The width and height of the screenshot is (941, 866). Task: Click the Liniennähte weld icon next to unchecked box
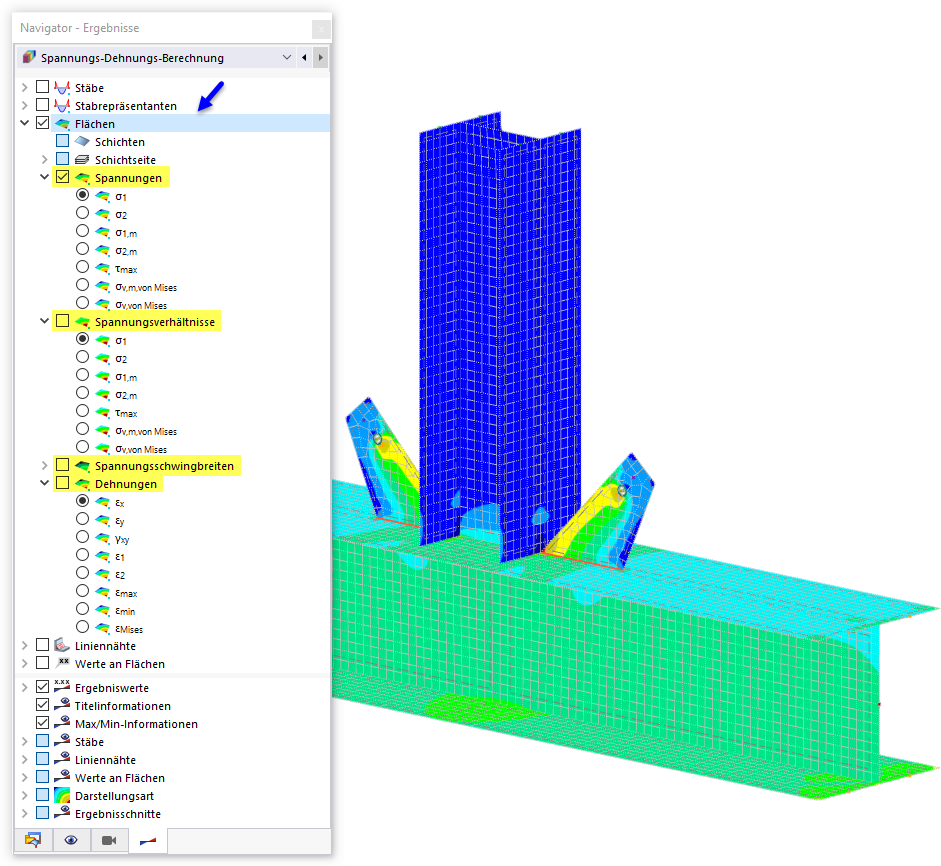(62, 645)
